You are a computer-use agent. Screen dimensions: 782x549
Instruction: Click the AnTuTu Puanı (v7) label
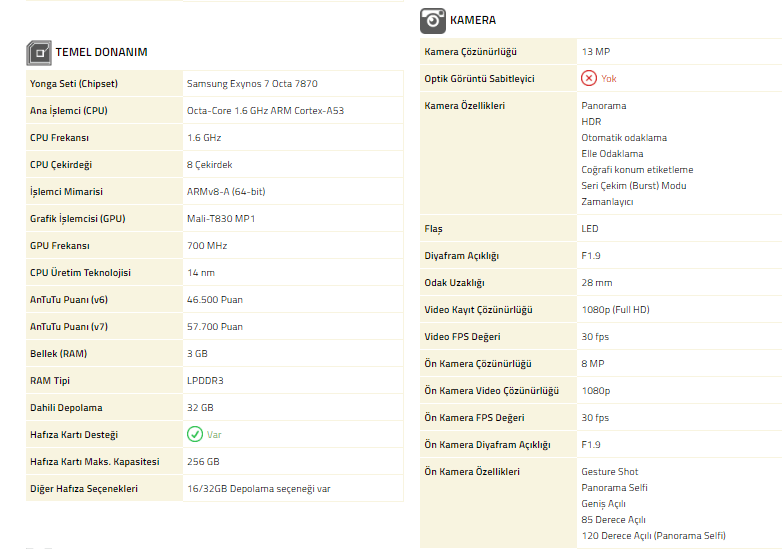click(x=69, y=326)
